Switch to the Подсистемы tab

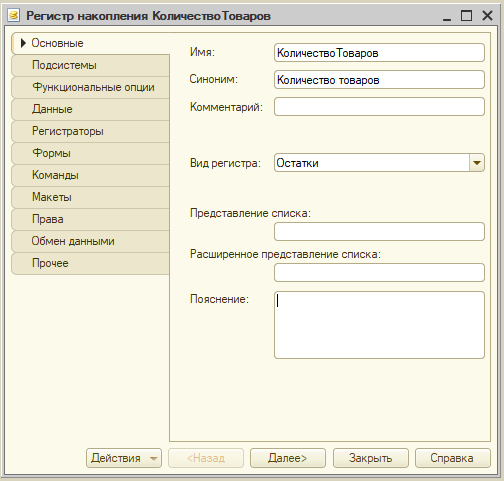90,65
